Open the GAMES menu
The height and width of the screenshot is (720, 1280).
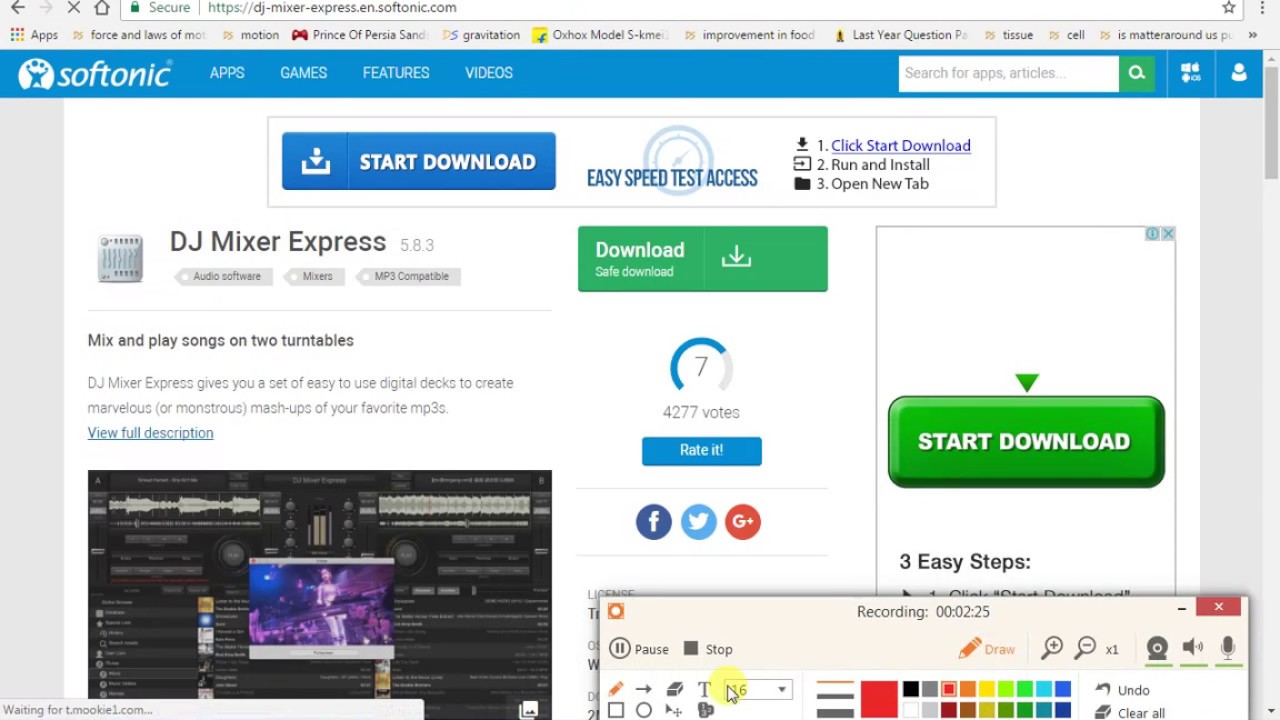(304, 73)
